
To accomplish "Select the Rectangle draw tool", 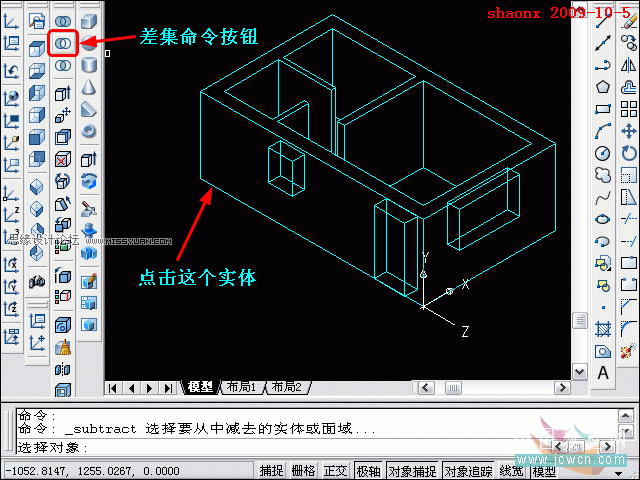I will pos(603,109).
